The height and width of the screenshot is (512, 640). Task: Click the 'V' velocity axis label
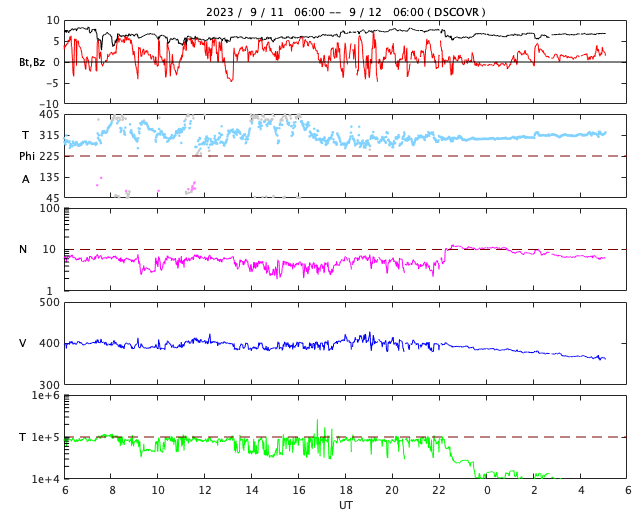click(x=23, y=343)
